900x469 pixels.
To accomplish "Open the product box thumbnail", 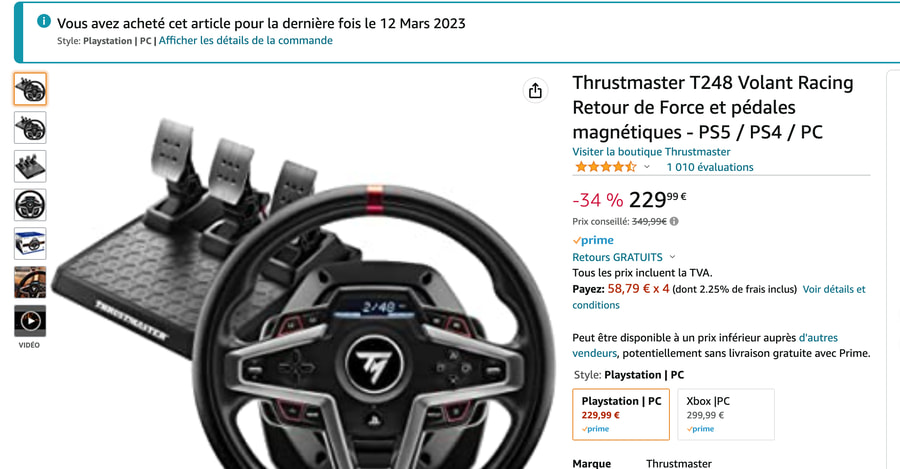I will point(30,243).
